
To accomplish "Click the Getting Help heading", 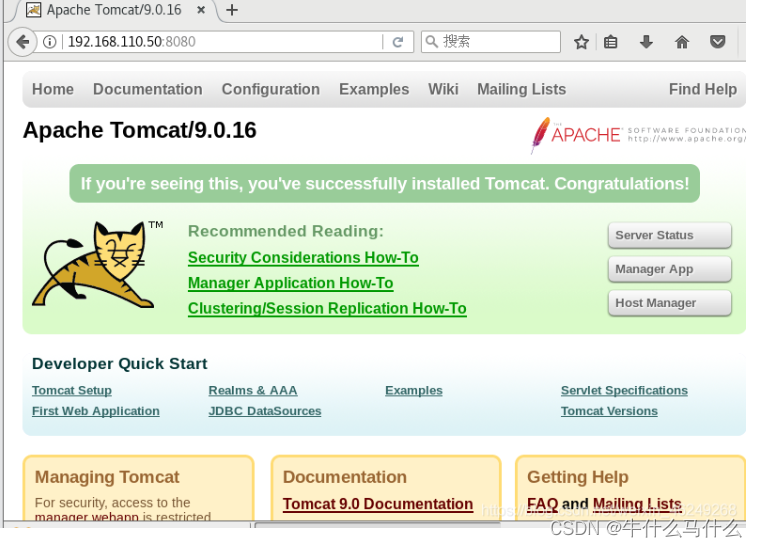I will click(x=578, y=477).
